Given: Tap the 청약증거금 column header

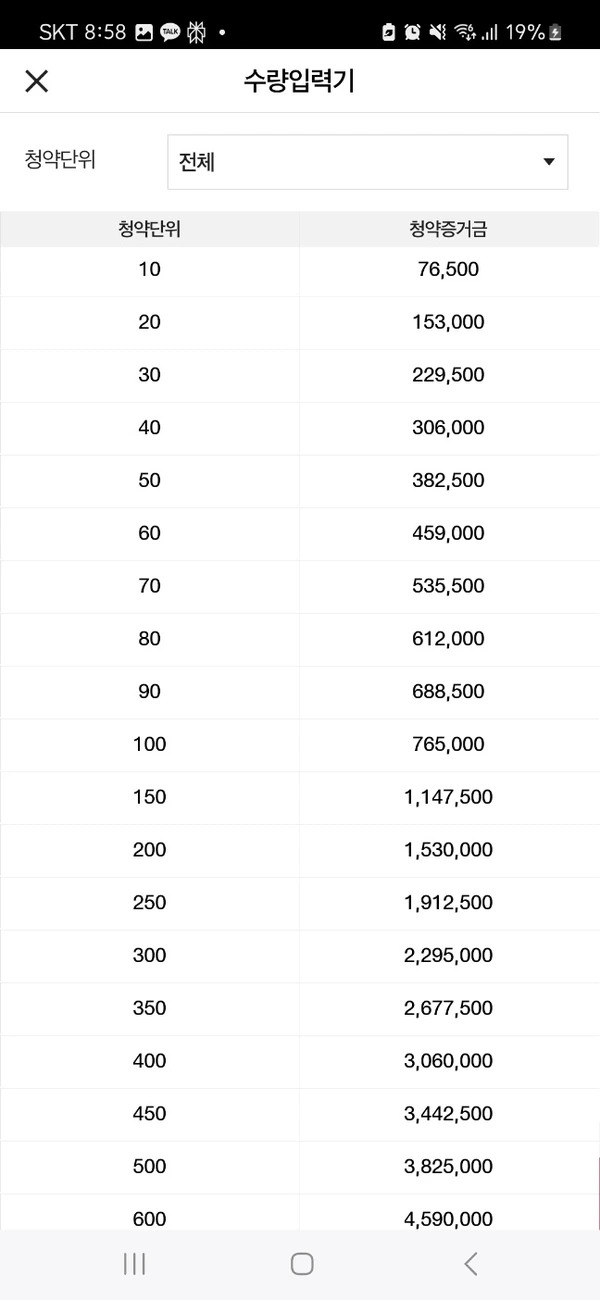Looking at the screenshot, I should pyautogui.click(x=448, y=229).
